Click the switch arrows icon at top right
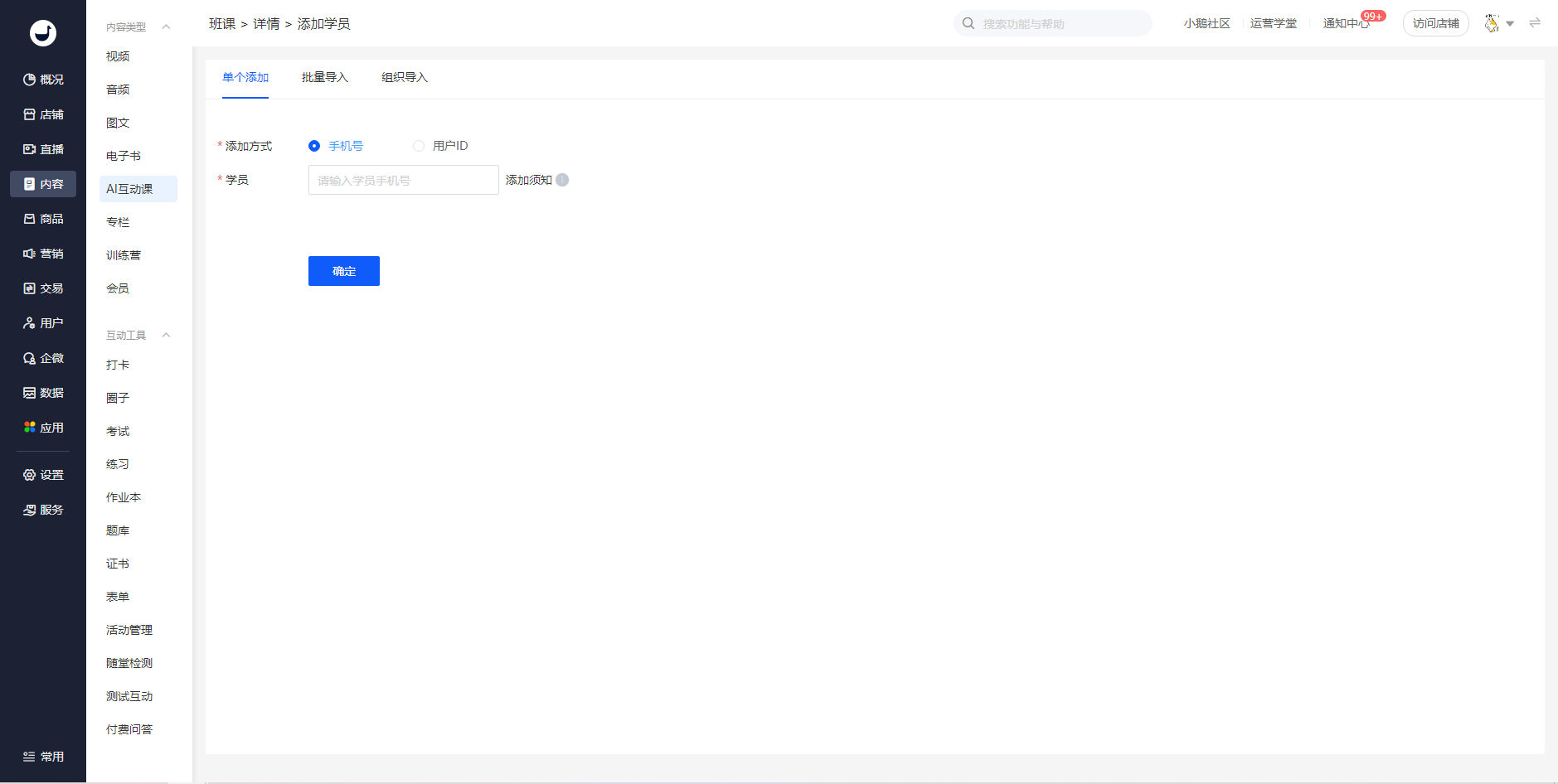 click(1535, 23)
